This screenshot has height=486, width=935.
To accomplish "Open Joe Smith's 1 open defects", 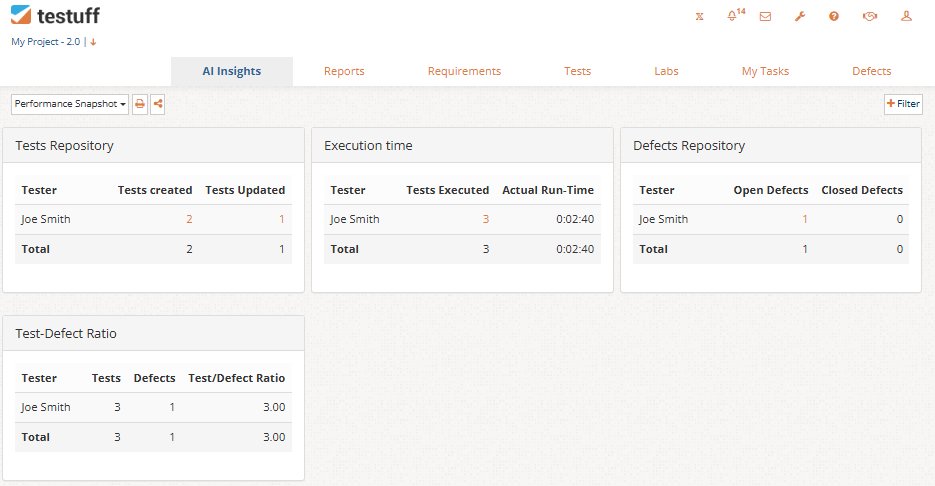I will click(804, 219).
